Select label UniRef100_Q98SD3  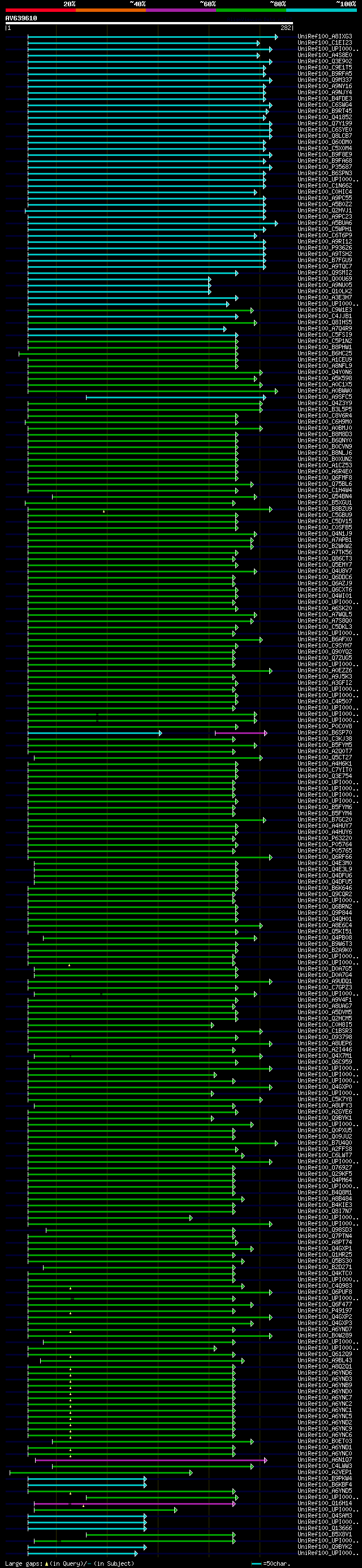[325, 1230]
